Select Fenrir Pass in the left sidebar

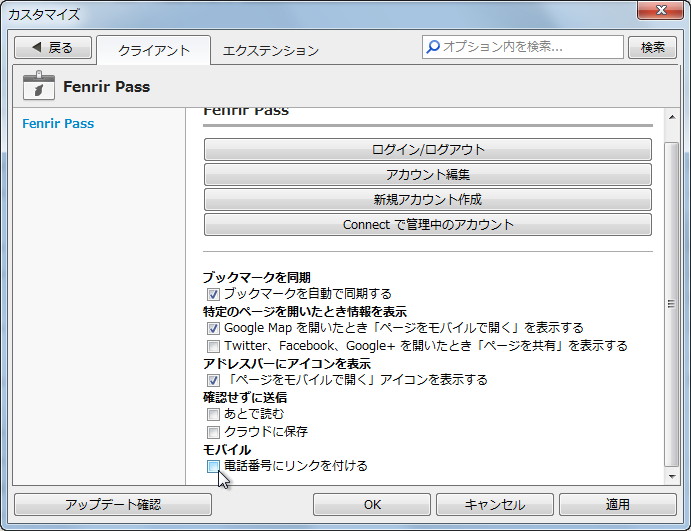click(58, 123)
